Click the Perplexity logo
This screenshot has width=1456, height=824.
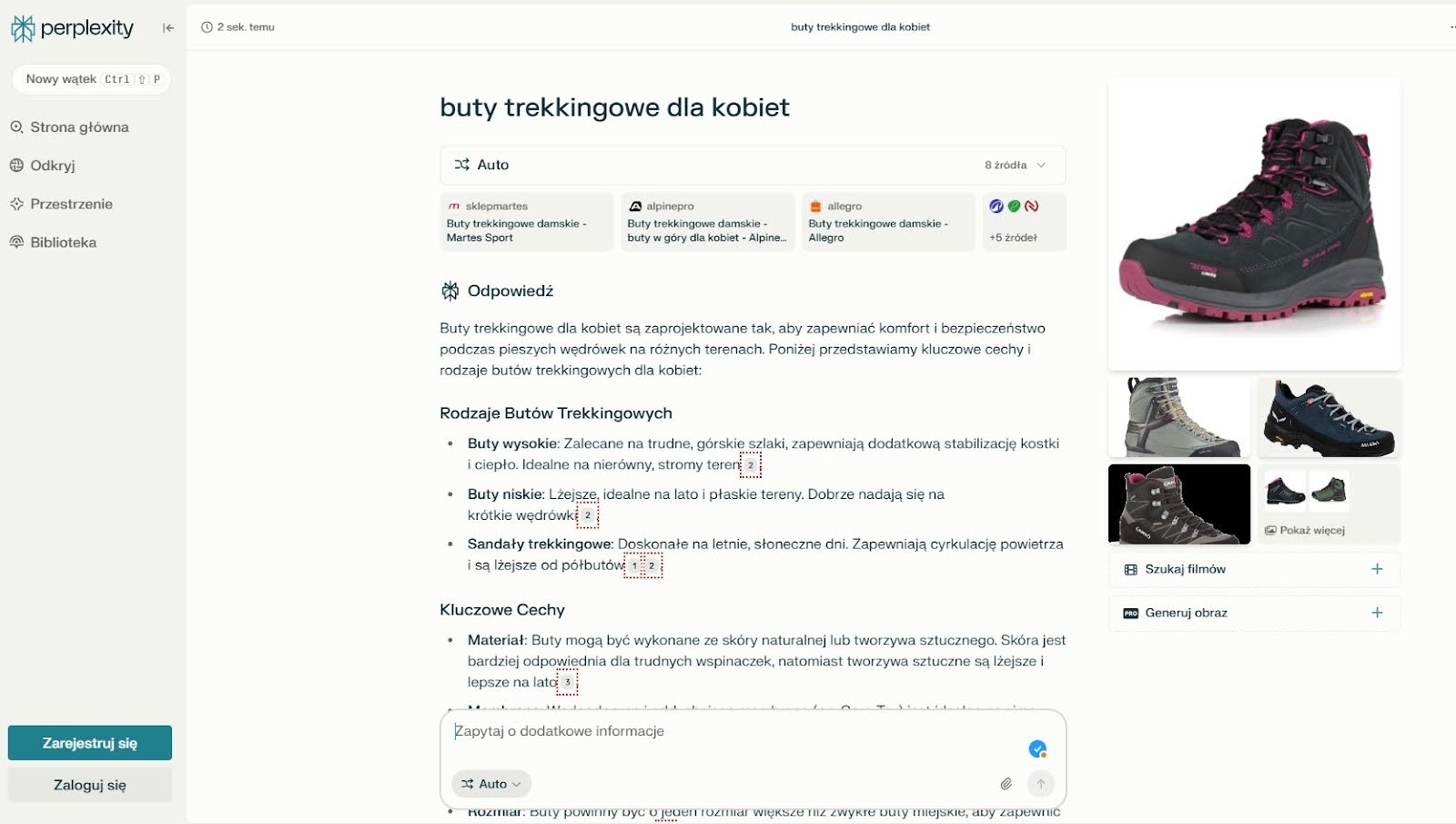72,28
